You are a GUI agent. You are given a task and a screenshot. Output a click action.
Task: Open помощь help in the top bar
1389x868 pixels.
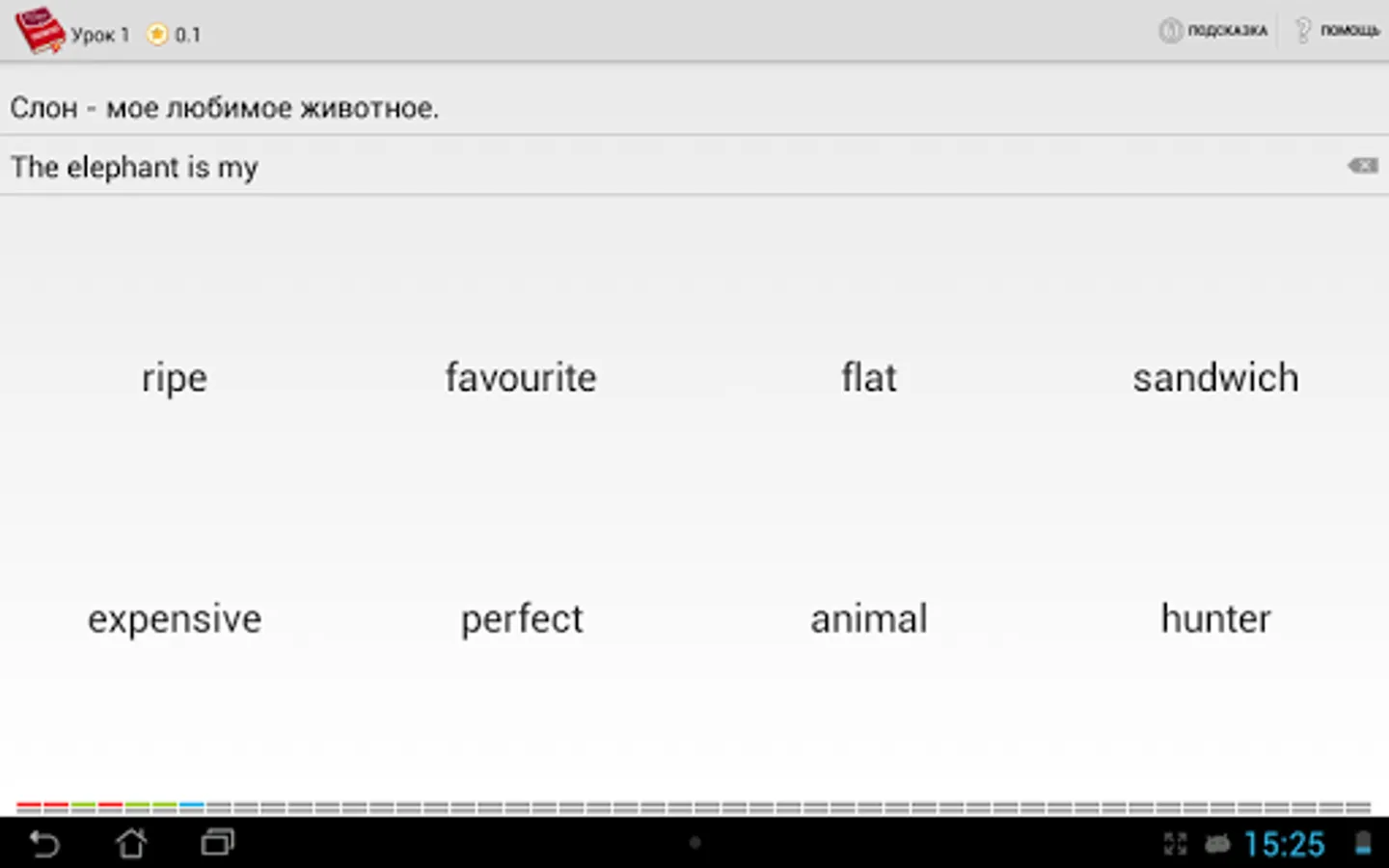(1337, 31)
